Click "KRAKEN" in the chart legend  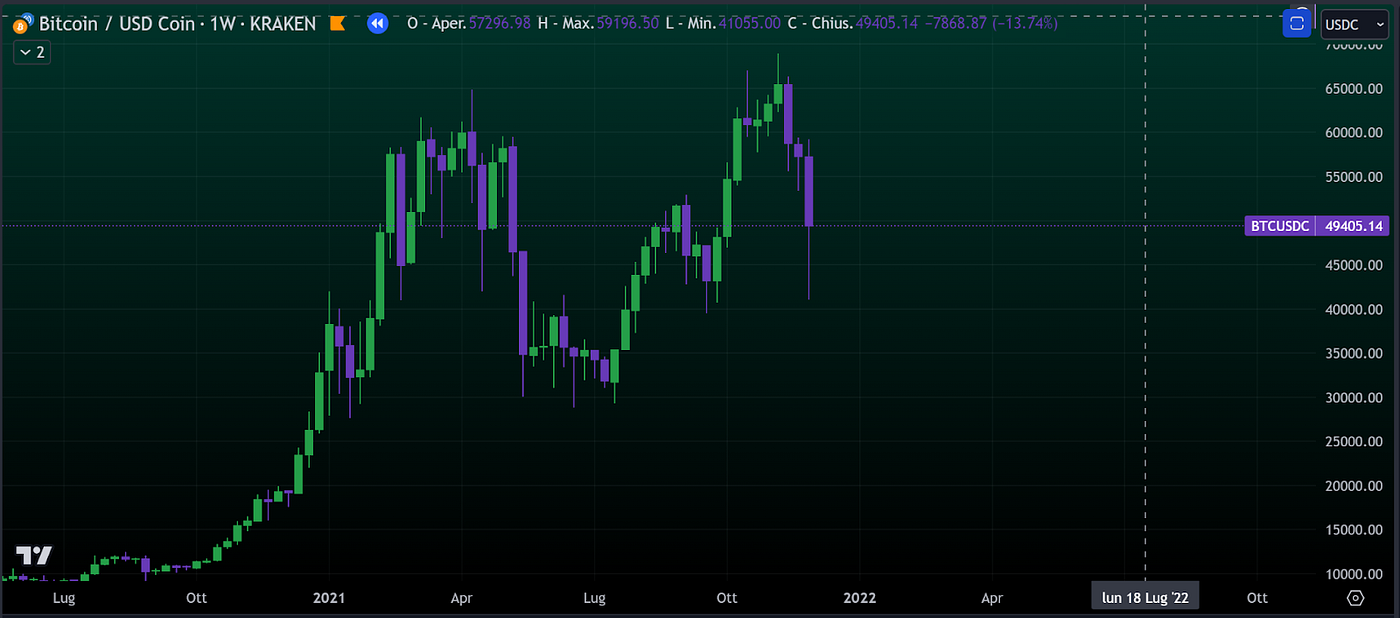tap(283, 23)
